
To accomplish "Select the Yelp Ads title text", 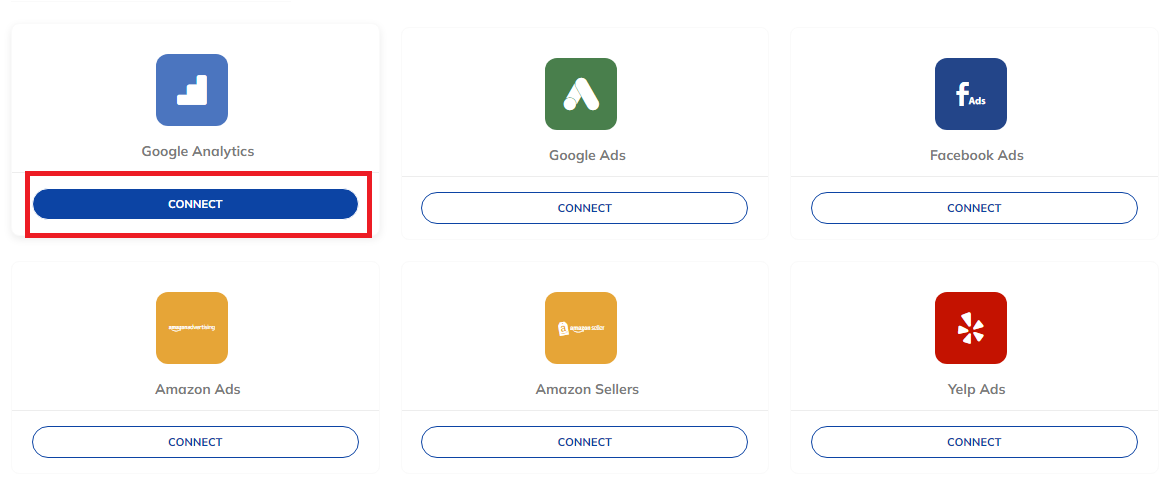I will click(x=977, y=389).
